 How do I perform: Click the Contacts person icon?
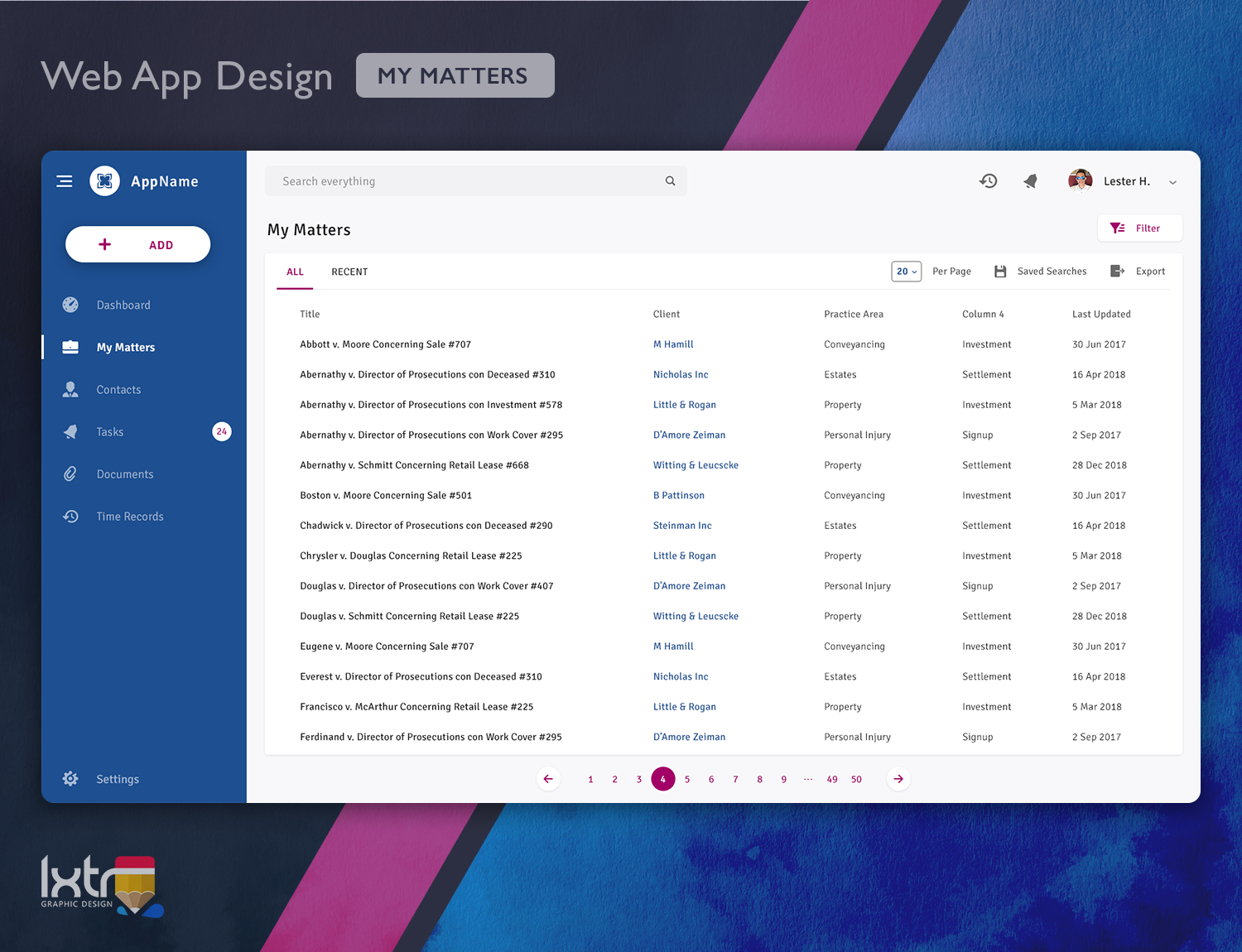(70, 389)
